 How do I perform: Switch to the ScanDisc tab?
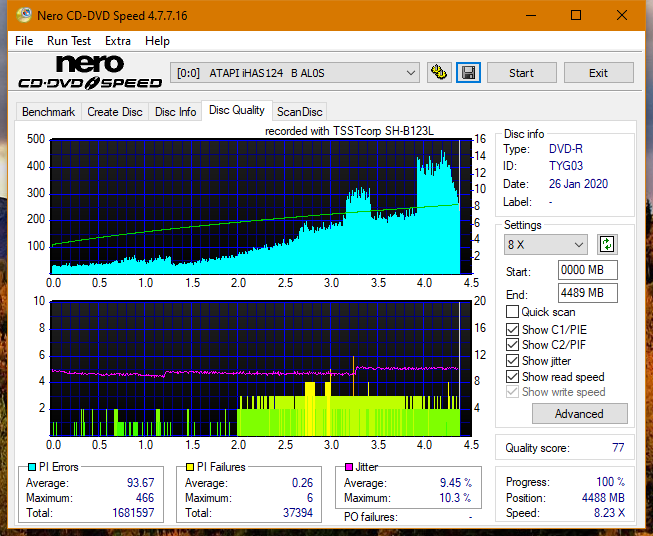point(299,112)
